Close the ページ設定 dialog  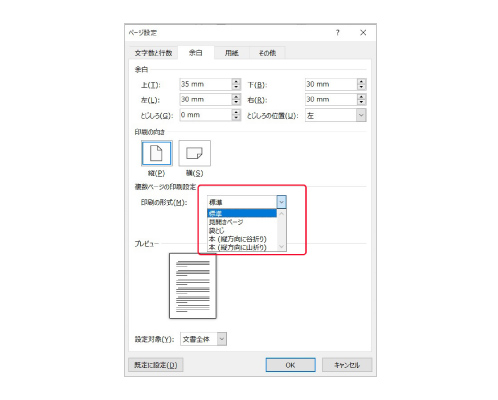tap(363, 33)
